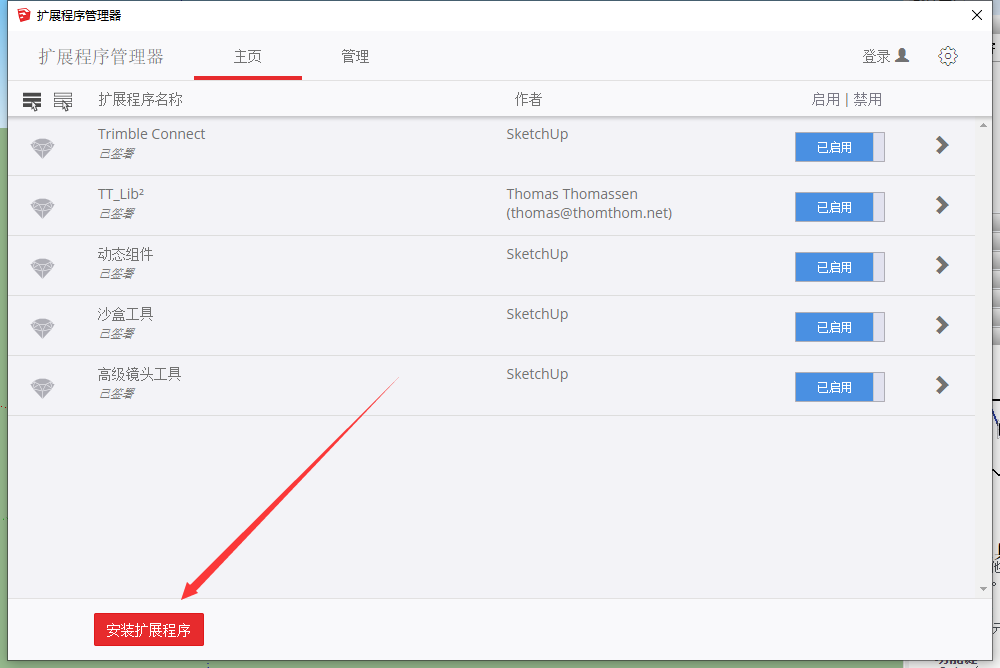The image size is (1000, 668).
Task: Expand the 沙盒工具 row chevron
Action: [942, 325]
